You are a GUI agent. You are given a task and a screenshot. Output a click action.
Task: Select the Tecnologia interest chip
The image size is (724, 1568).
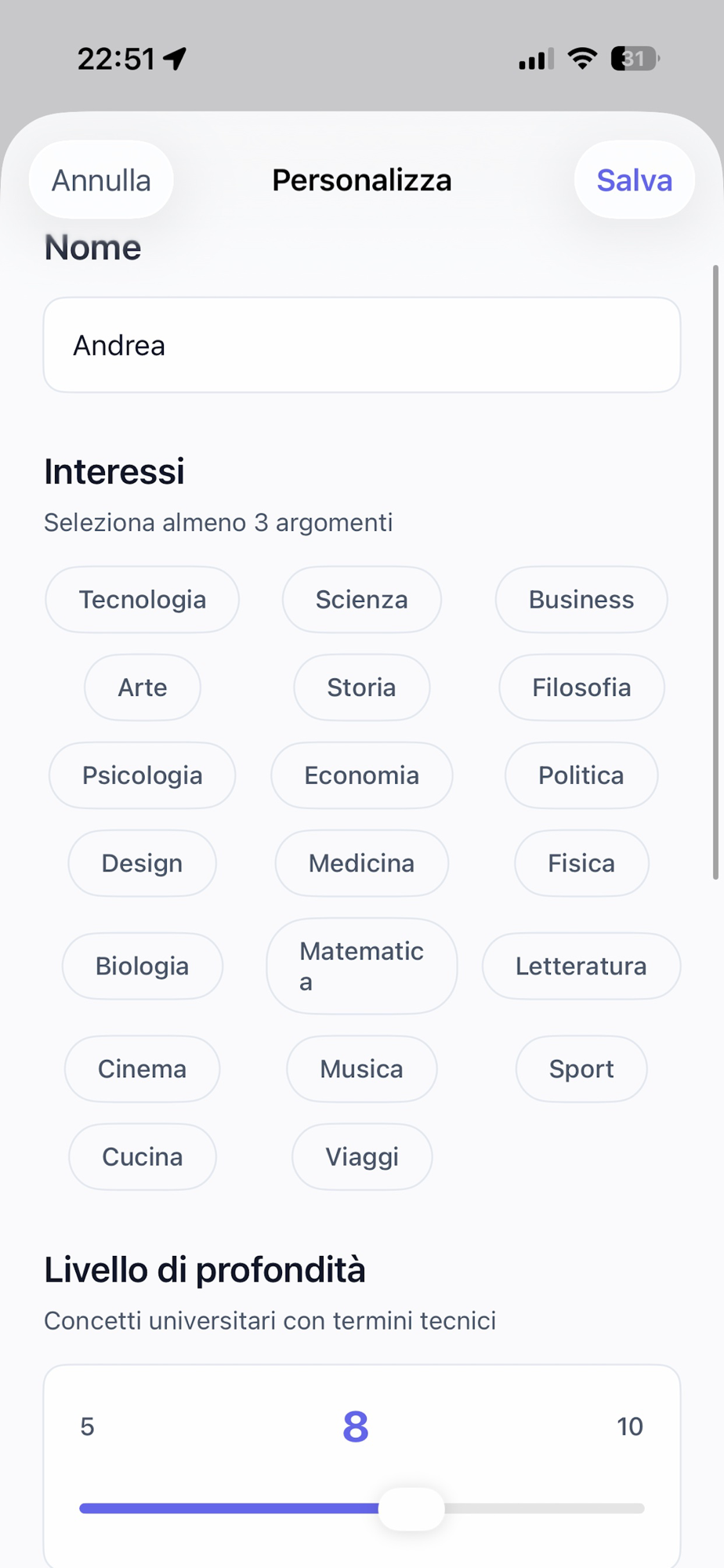(142, 600)
